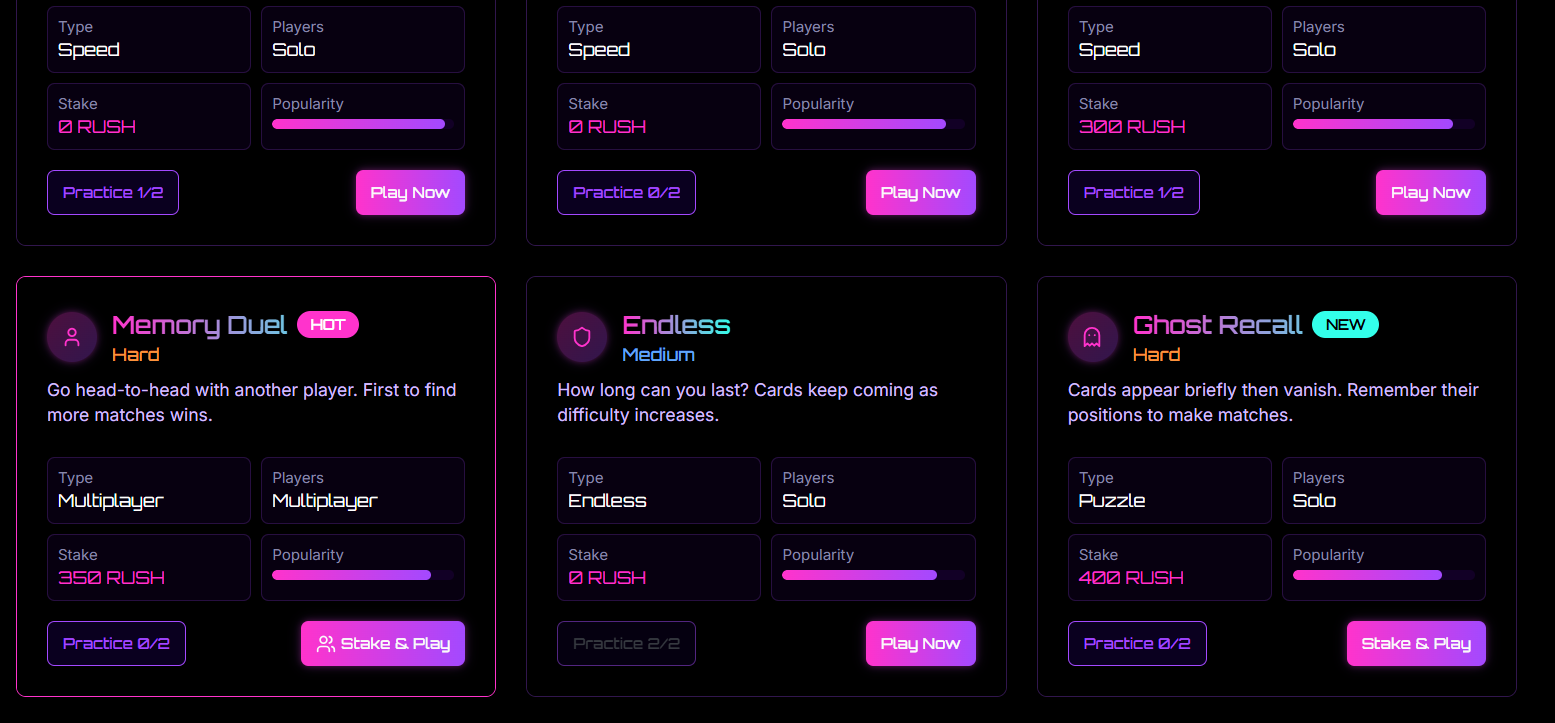Viewport: 1555px width, 723px height.
Task: Click Practice 0/2 in the top middle card
Action: (626, 193)
